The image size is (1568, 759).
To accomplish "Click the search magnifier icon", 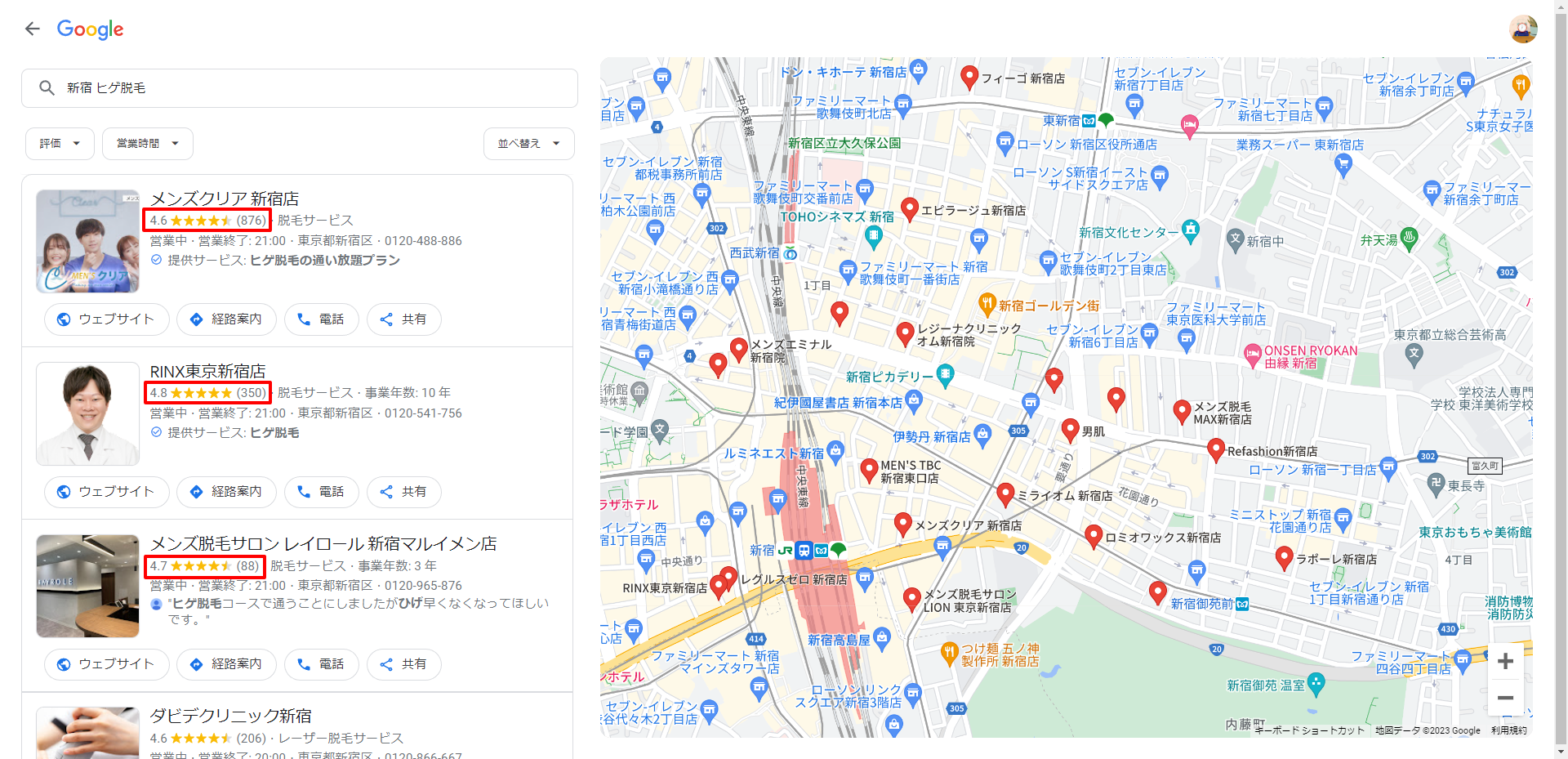I will (x=47, y=87).
